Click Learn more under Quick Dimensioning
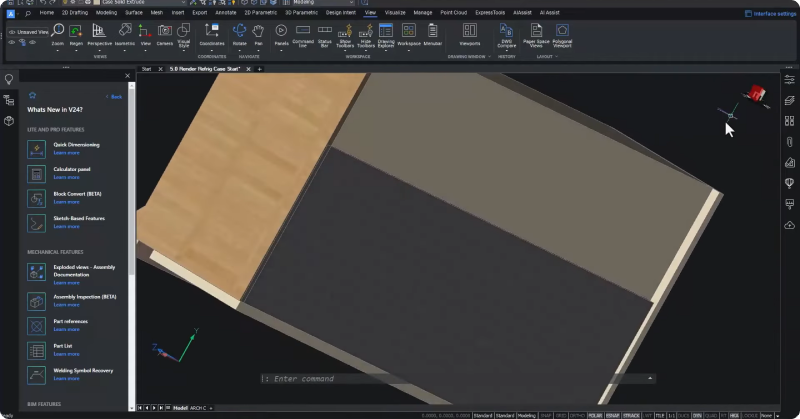800x419 pixels. (66, 153)
